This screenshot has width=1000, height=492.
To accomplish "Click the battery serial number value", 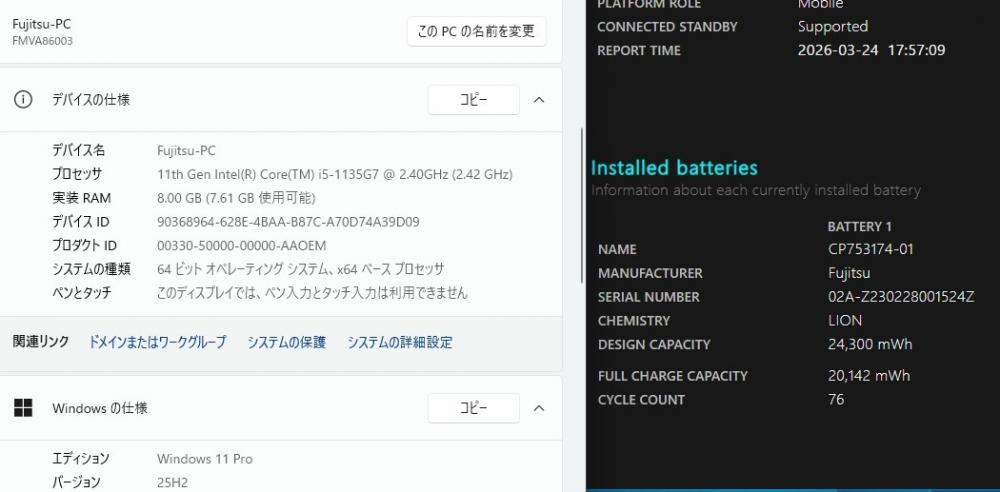I will click(901, 297).
